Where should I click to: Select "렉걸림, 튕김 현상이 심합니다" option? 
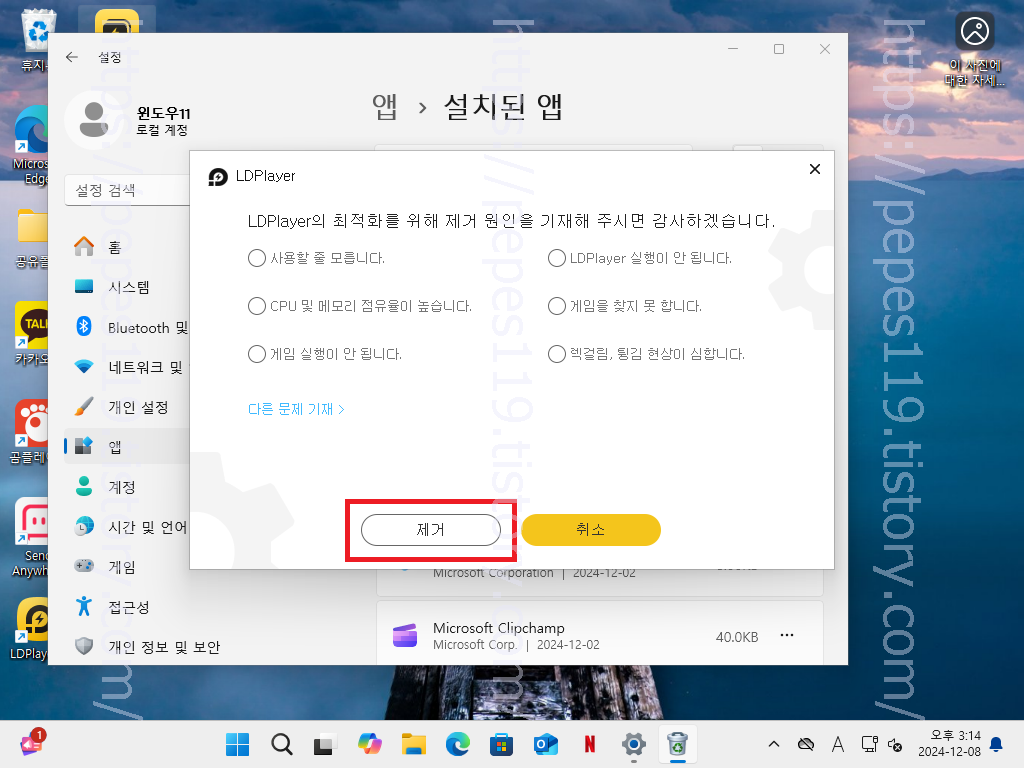tap(556, 354)
